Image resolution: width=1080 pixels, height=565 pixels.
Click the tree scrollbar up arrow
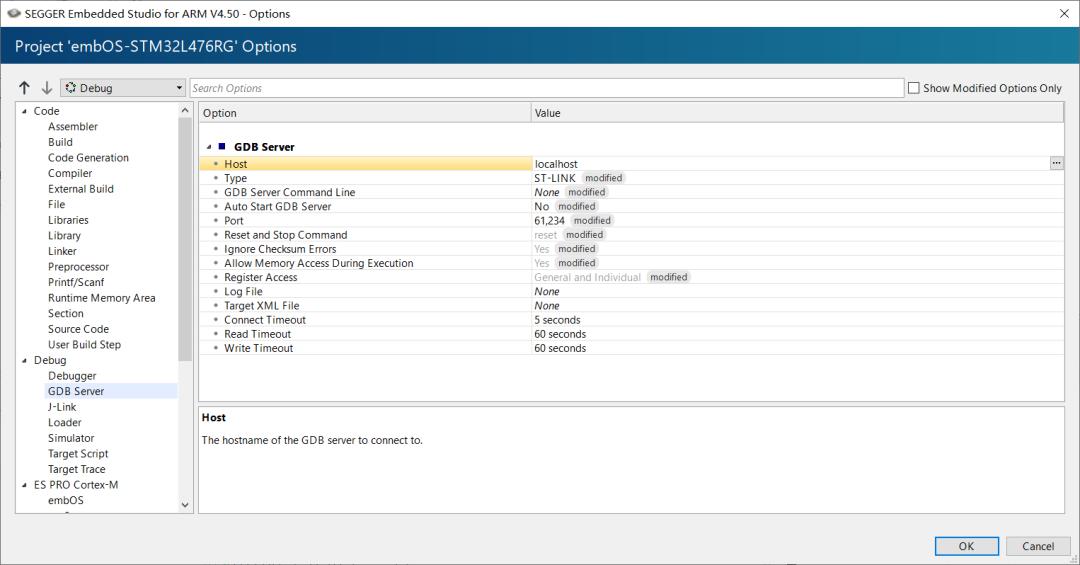click(x=185, y=110)
